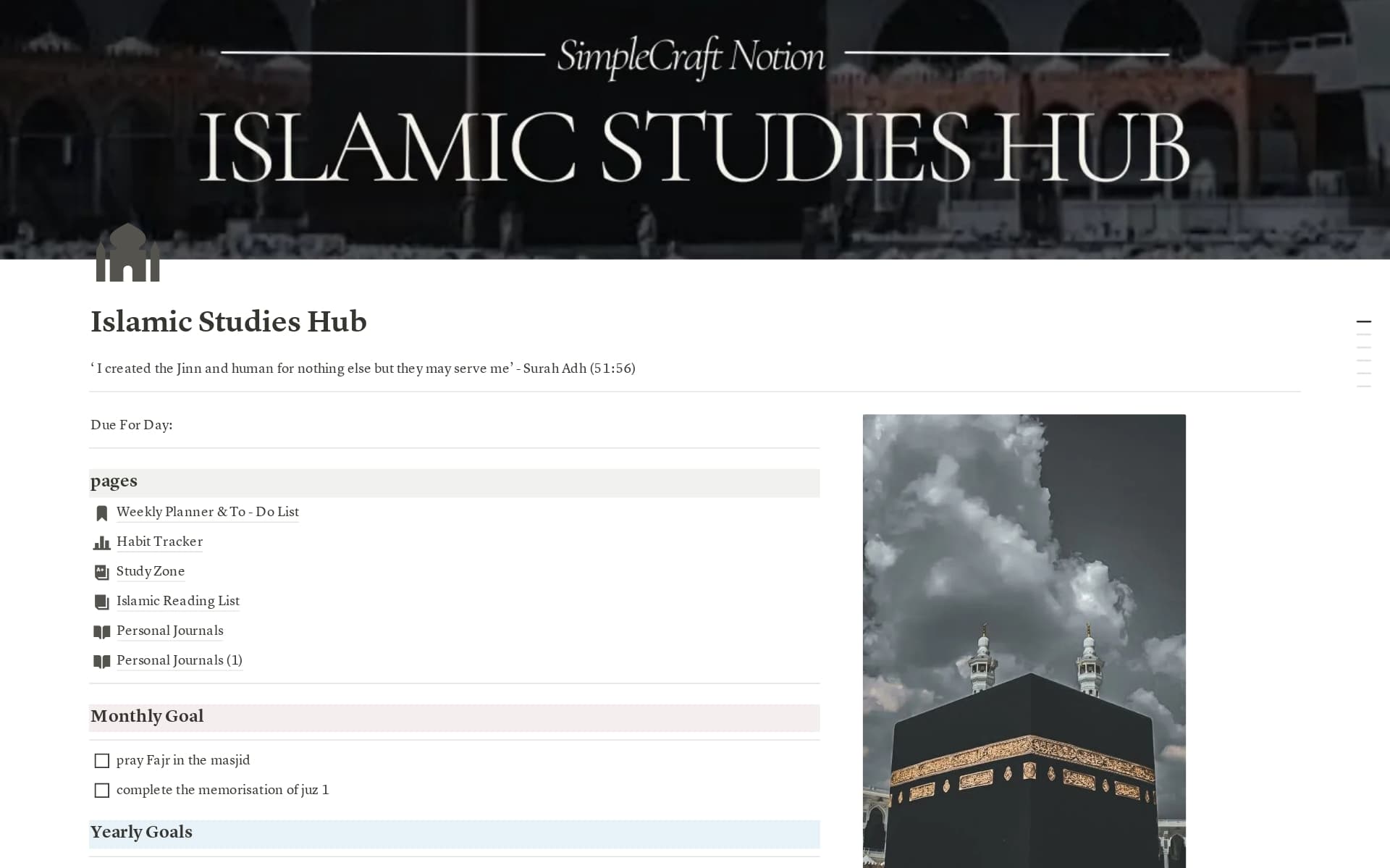Open the Study Zone page link
This screenshot has height=868, width=1390.
tap(150, 571)
